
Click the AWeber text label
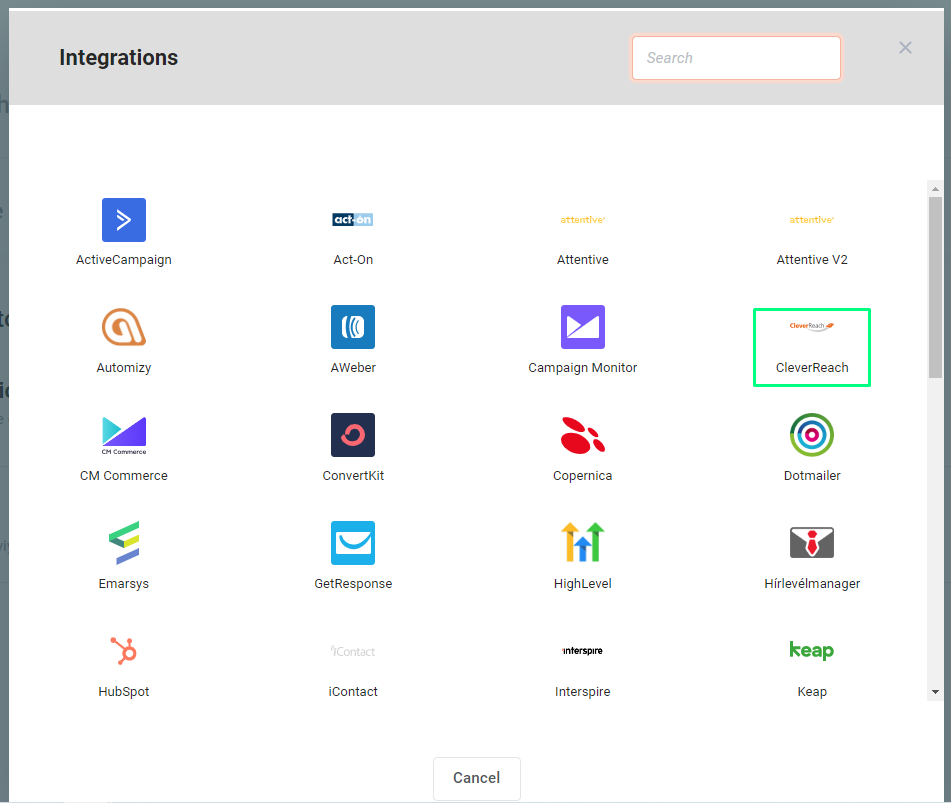[353, 368]
